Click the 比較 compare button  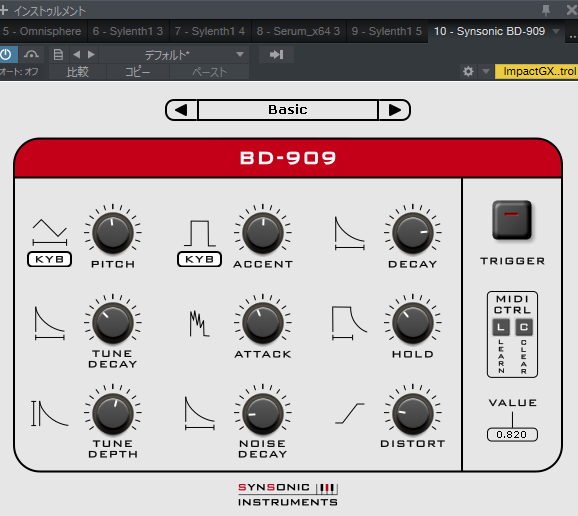(x=77, y=72)
